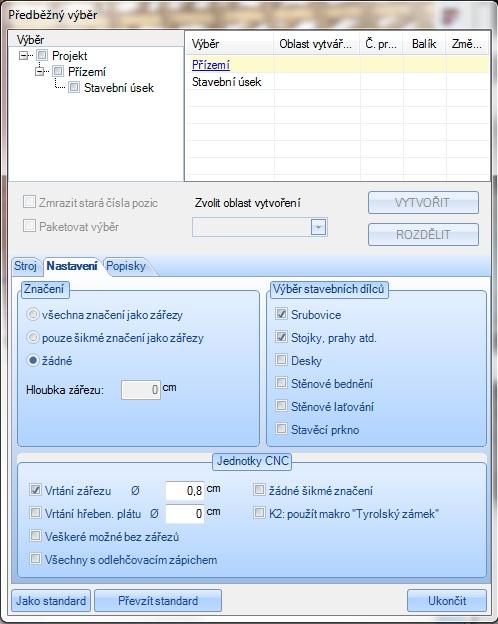Enable K2 Tyrolský zámek macro checkbox
The width and height of the screenshot is (498, 624).
pyautogui.click(x=259, y=513)
